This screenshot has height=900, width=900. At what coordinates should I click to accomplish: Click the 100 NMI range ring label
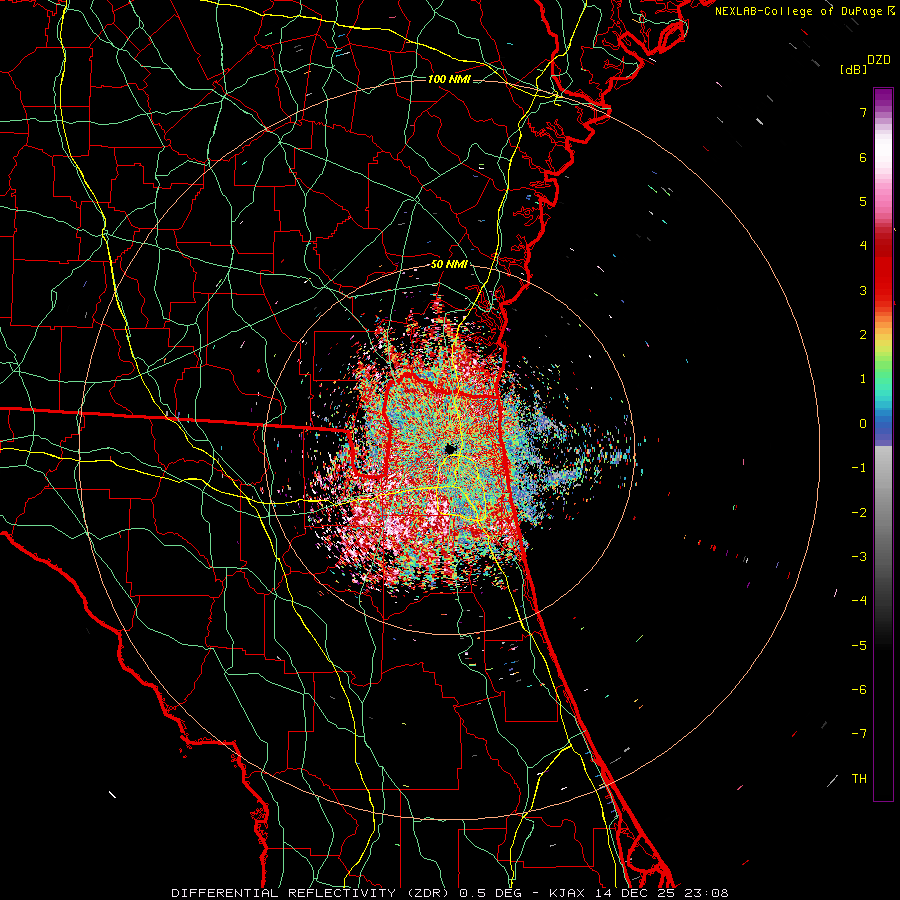pos(449,79)
